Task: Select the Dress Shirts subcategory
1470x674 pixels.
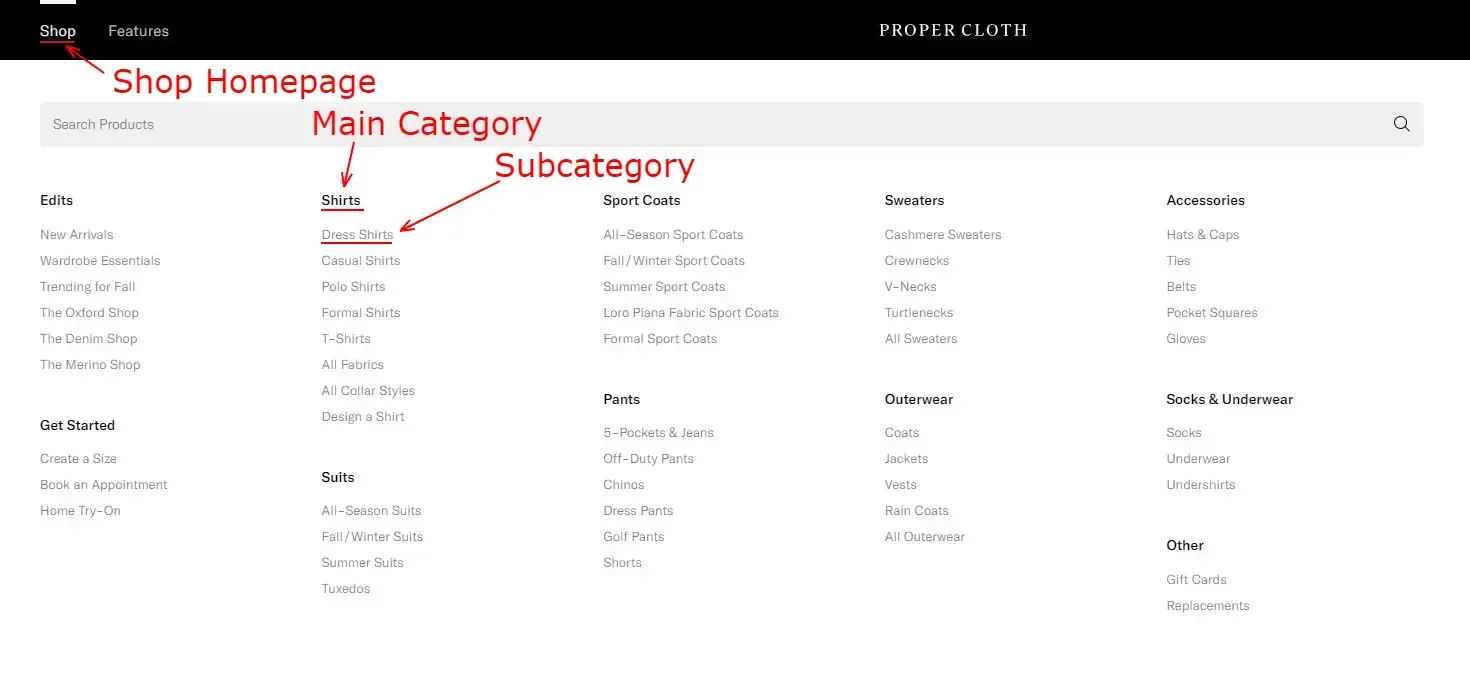Action: pos(356,234)
